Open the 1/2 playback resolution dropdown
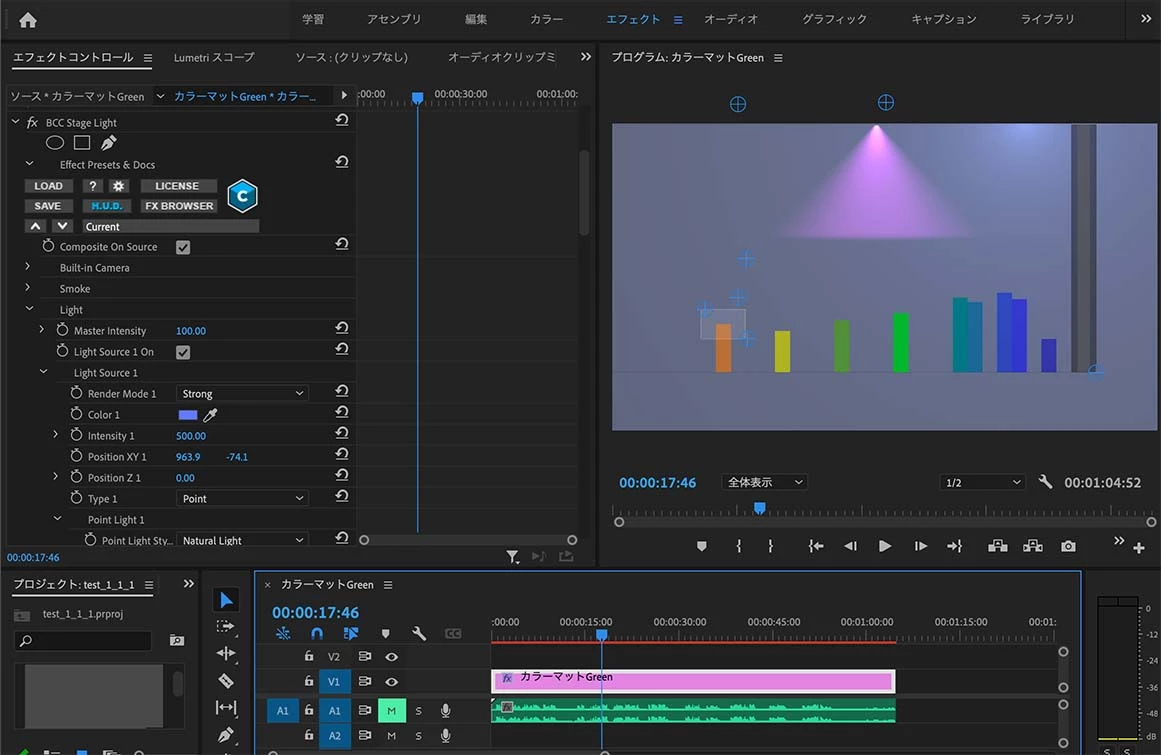Screen dimensions: 1161x755 982,483
